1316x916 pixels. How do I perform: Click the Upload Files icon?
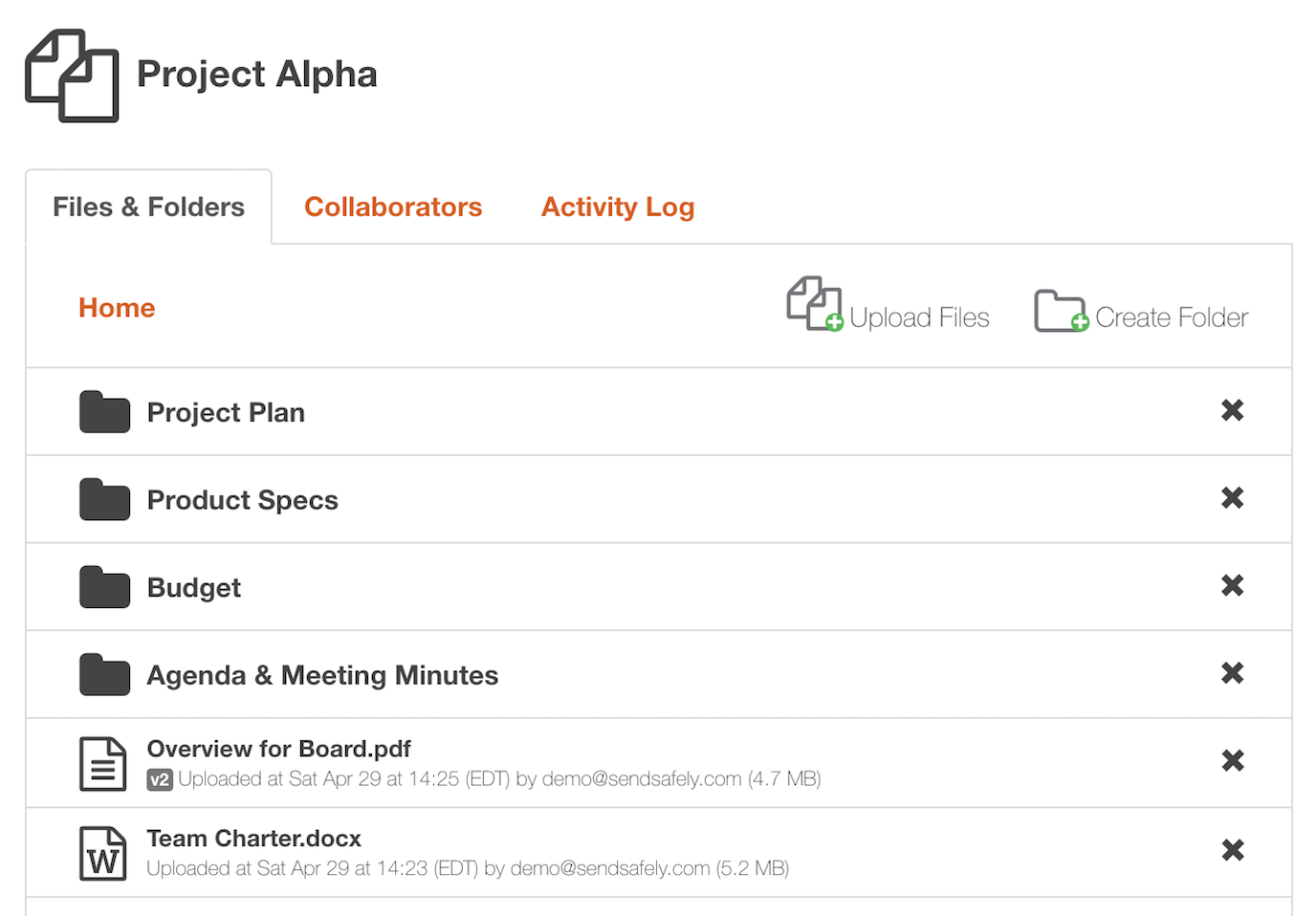pyautogui.click(x=814, y=304)
